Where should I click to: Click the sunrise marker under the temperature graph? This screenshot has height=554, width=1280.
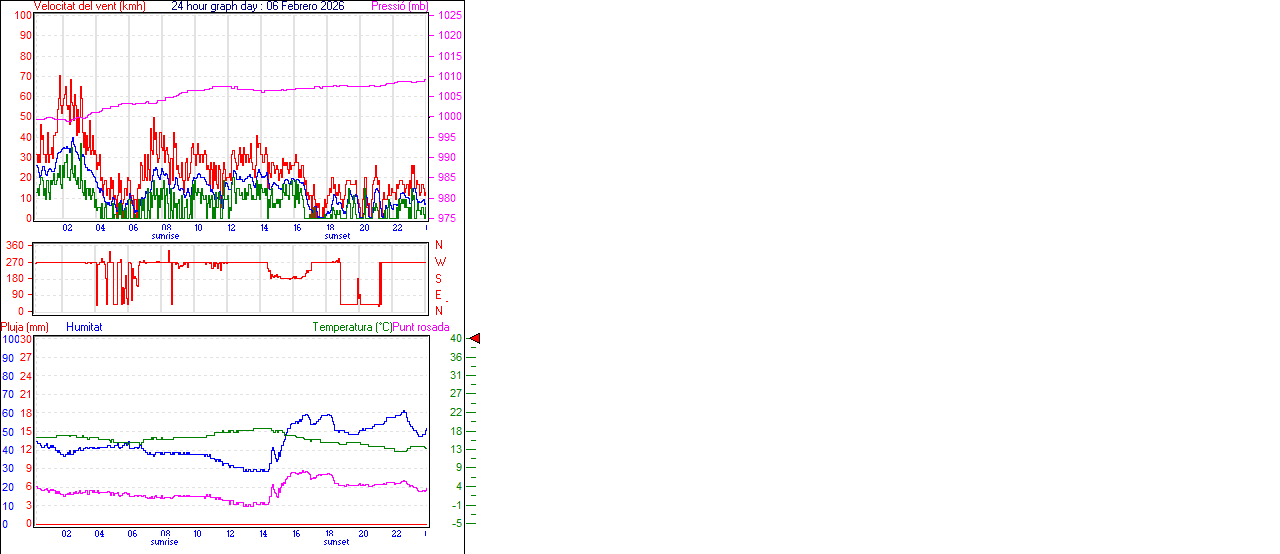pos(166,542)
